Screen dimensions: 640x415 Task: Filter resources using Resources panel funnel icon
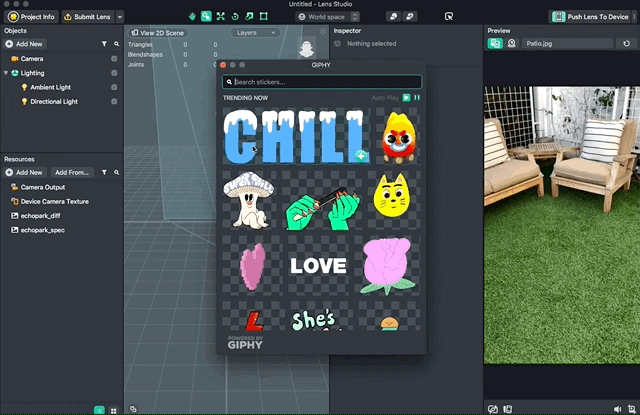tap(104, 172)
